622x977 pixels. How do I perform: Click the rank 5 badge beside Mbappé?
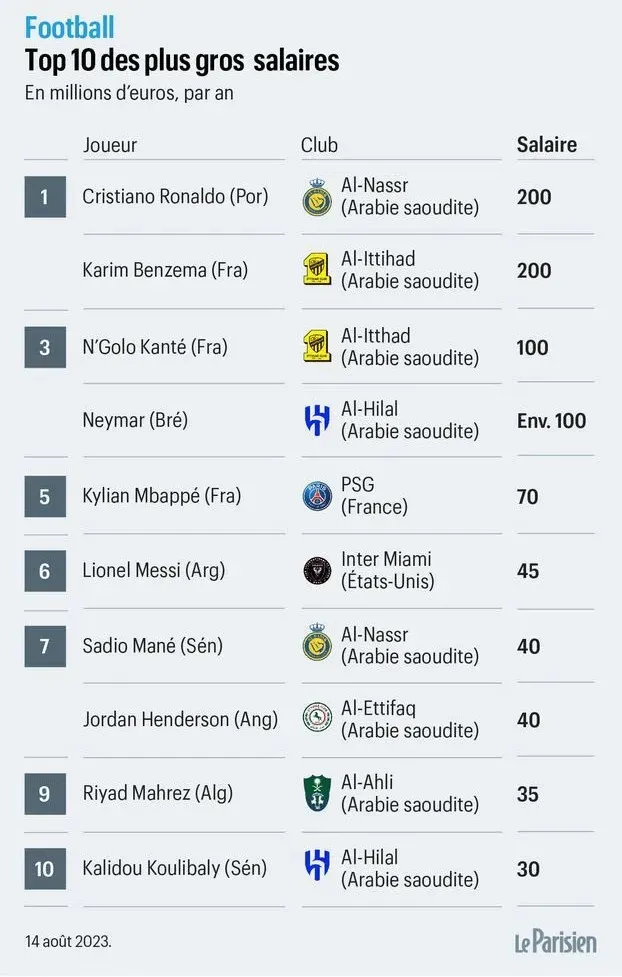pyautogui.click(x=45, y=496)
